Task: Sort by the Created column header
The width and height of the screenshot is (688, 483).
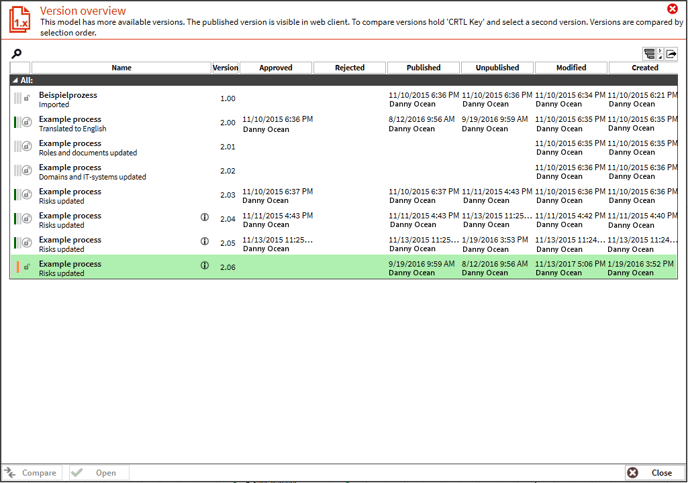Action: (x=644, y=68)
